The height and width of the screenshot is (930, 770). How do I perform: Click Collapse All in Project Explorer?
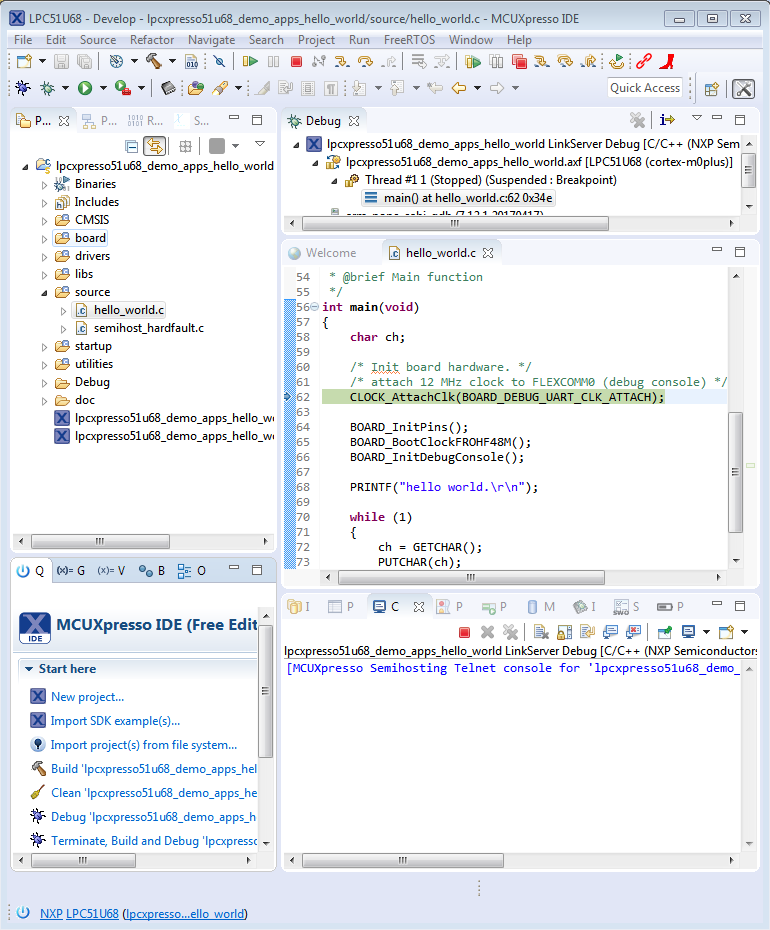click(131, 146)
